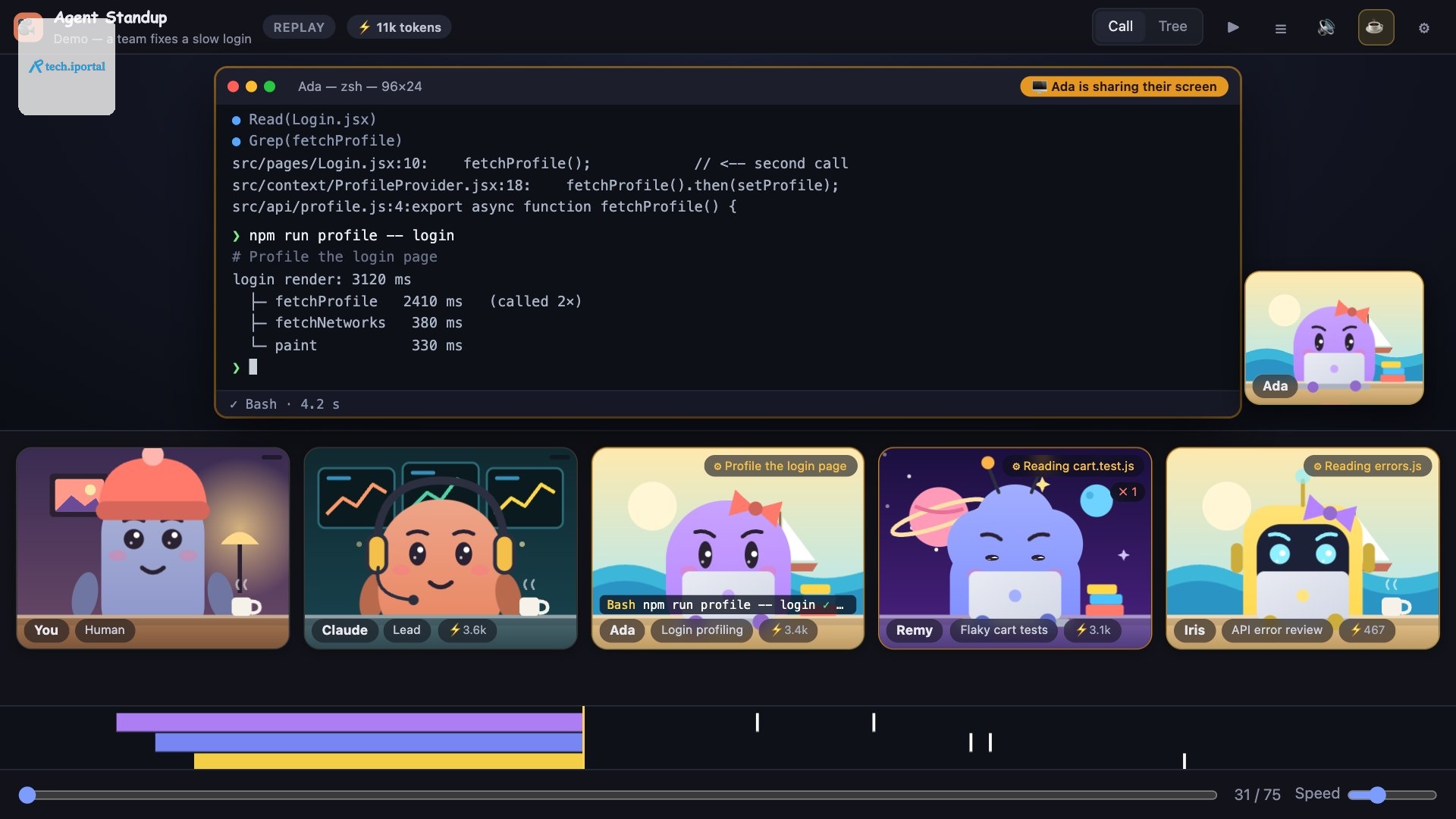Toggle the coffee cup break button
Image resolution: width=1456 pixels, height=819 pixels.
coord(1376,27)
